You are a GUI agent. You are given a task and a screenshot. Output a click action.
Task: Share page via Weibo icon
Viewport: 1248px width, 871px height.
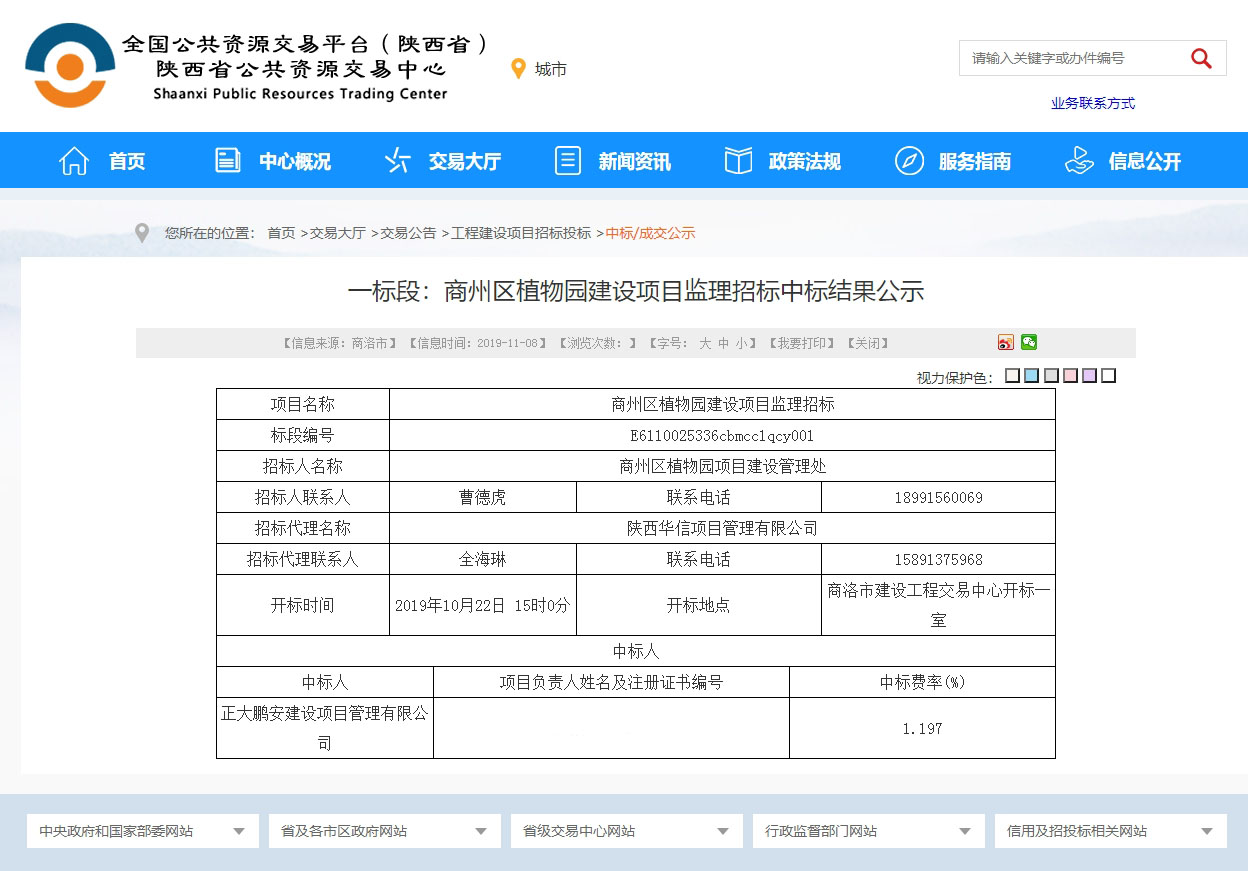(x=1006, y=343)
